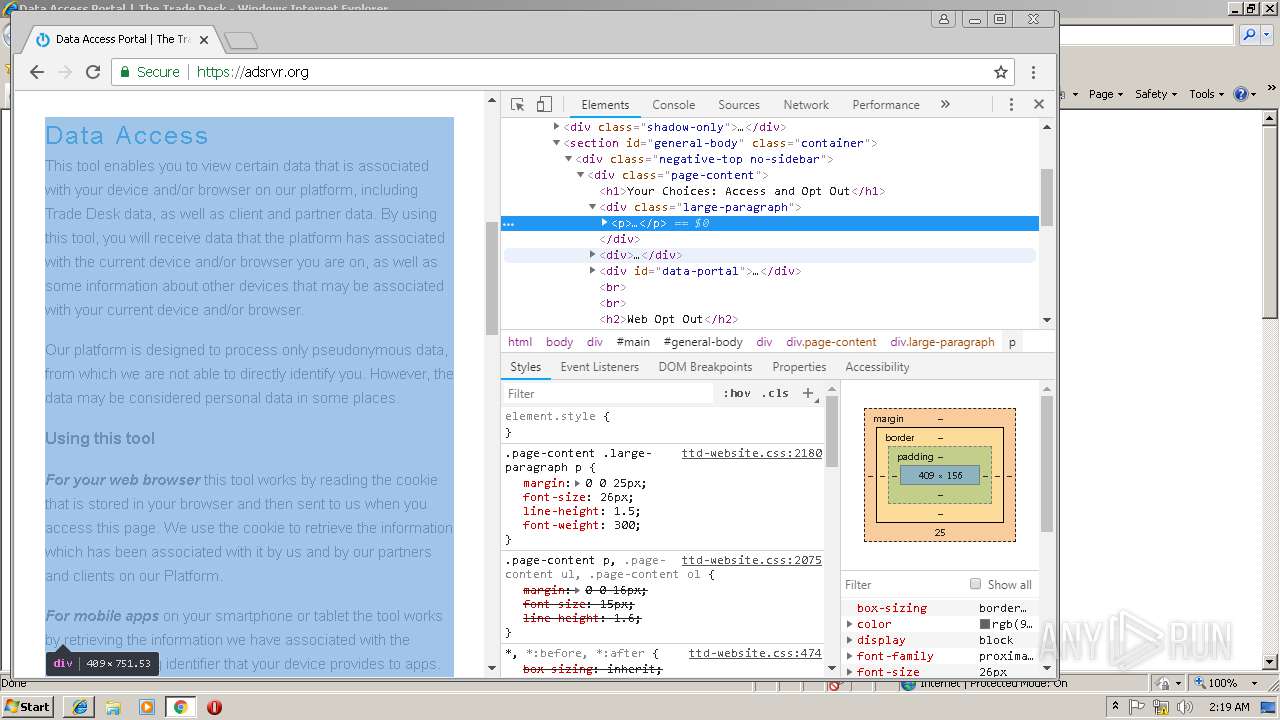
Task: Open the ttd-website.css:2180 source link
Action: pos(752,453)
